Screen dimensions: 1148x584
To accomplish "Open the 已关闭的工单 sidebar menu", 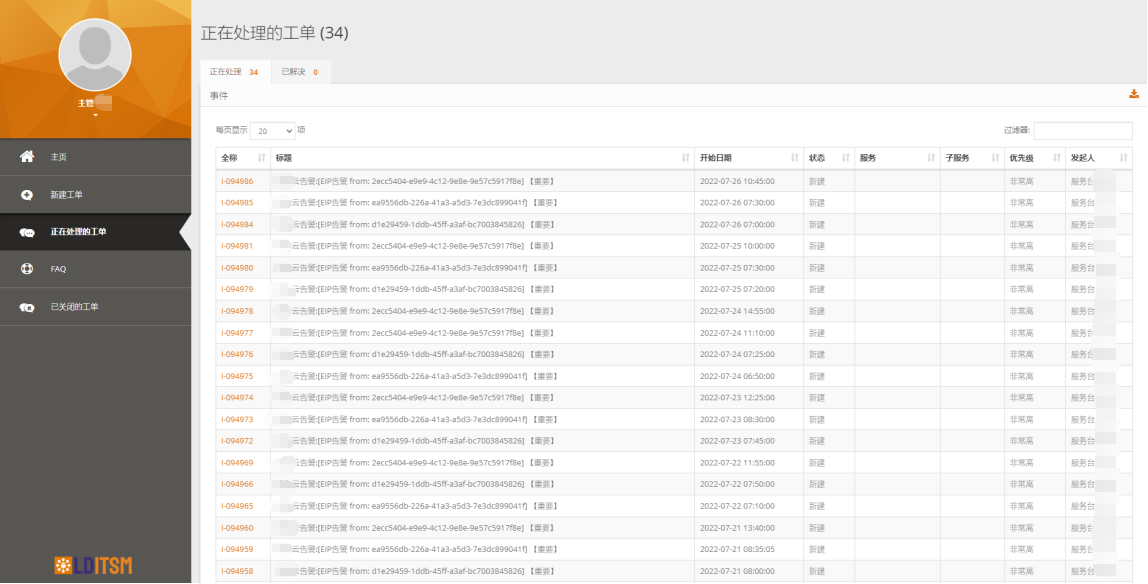I will [x=75, y=307].
